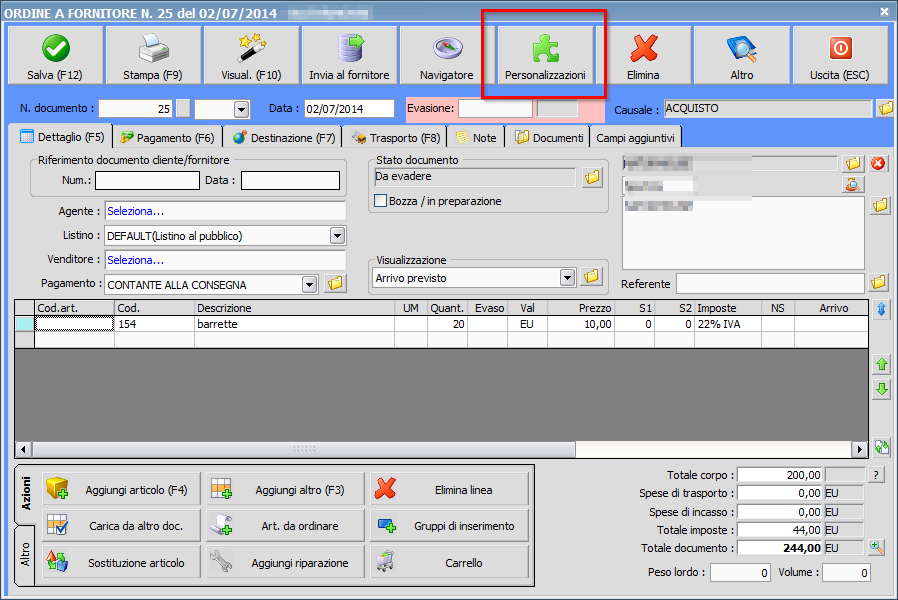
Task: Click Aggiungi riparazione button
Action: coord(285,562)
